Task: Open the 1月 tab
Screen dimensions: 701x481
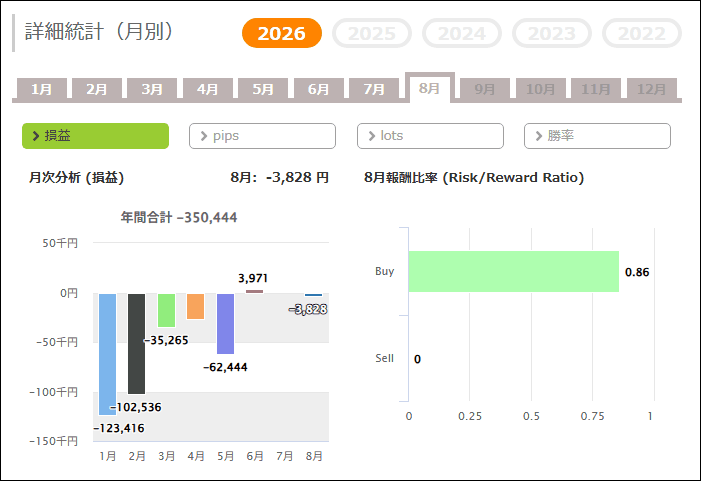Action: 42,89
